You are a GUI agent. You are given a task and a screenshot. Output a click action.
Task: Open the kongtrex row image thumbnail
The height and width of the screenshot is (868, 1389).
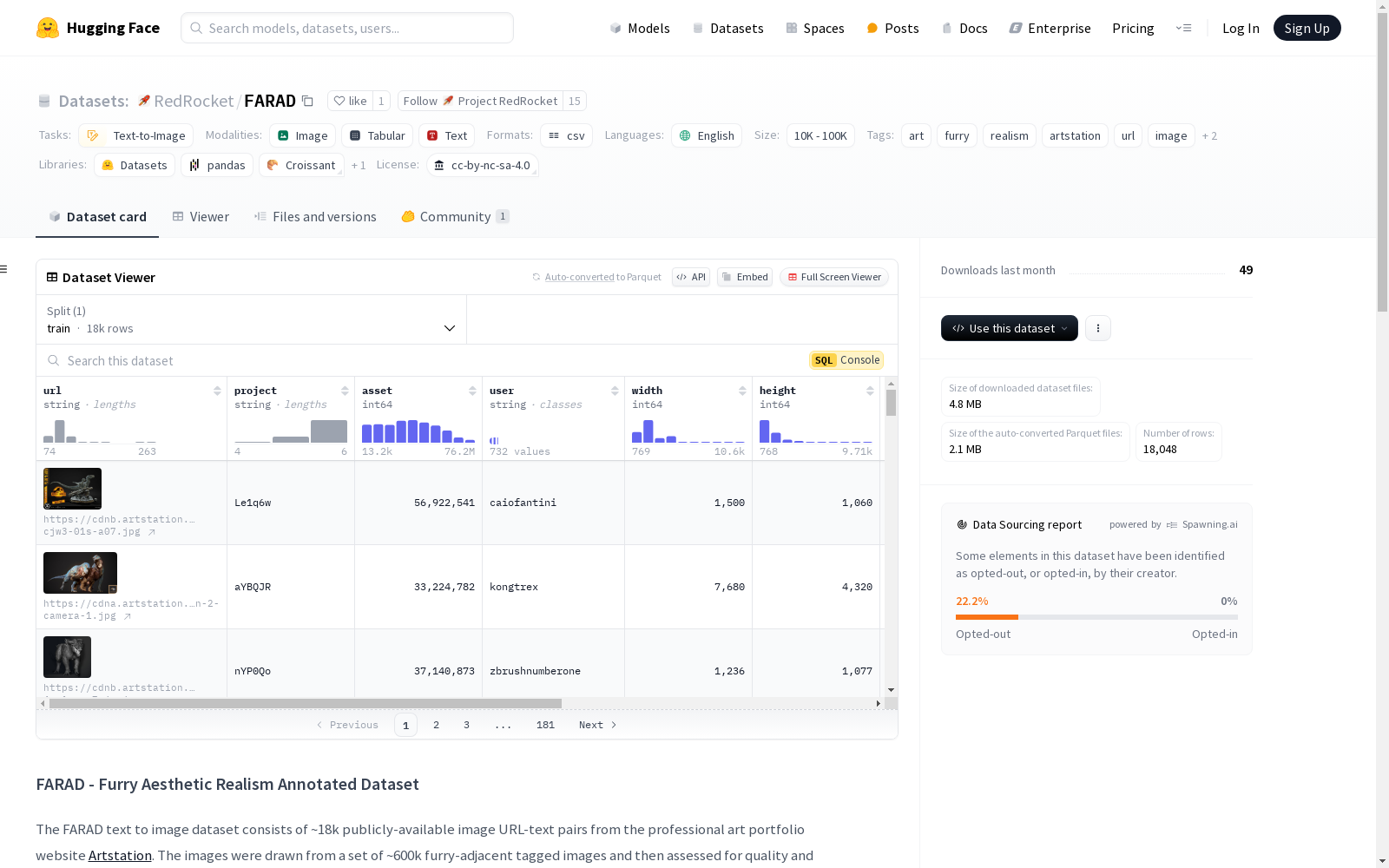80,573
